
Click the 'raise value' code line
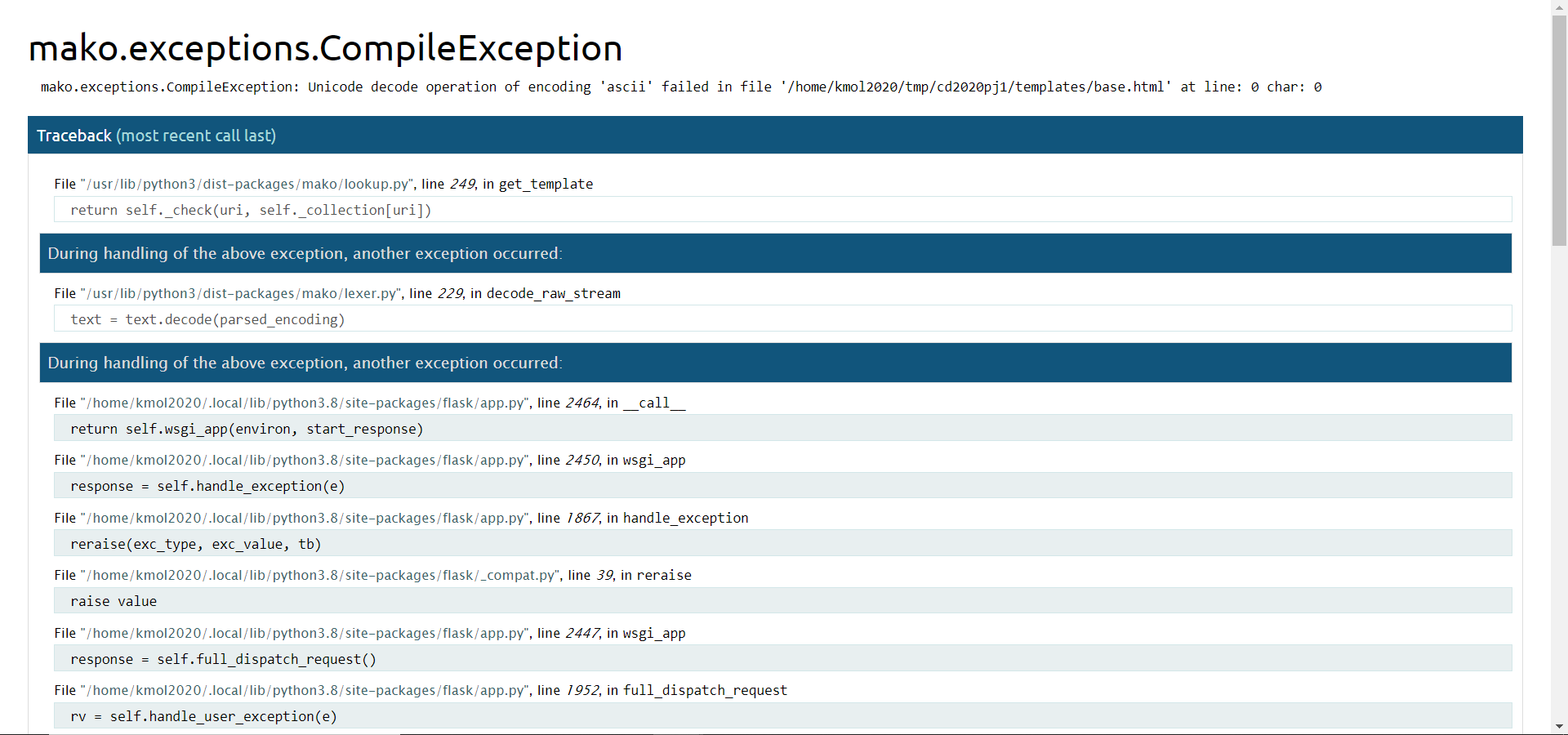pyautogui.click(x=782, y=600)
